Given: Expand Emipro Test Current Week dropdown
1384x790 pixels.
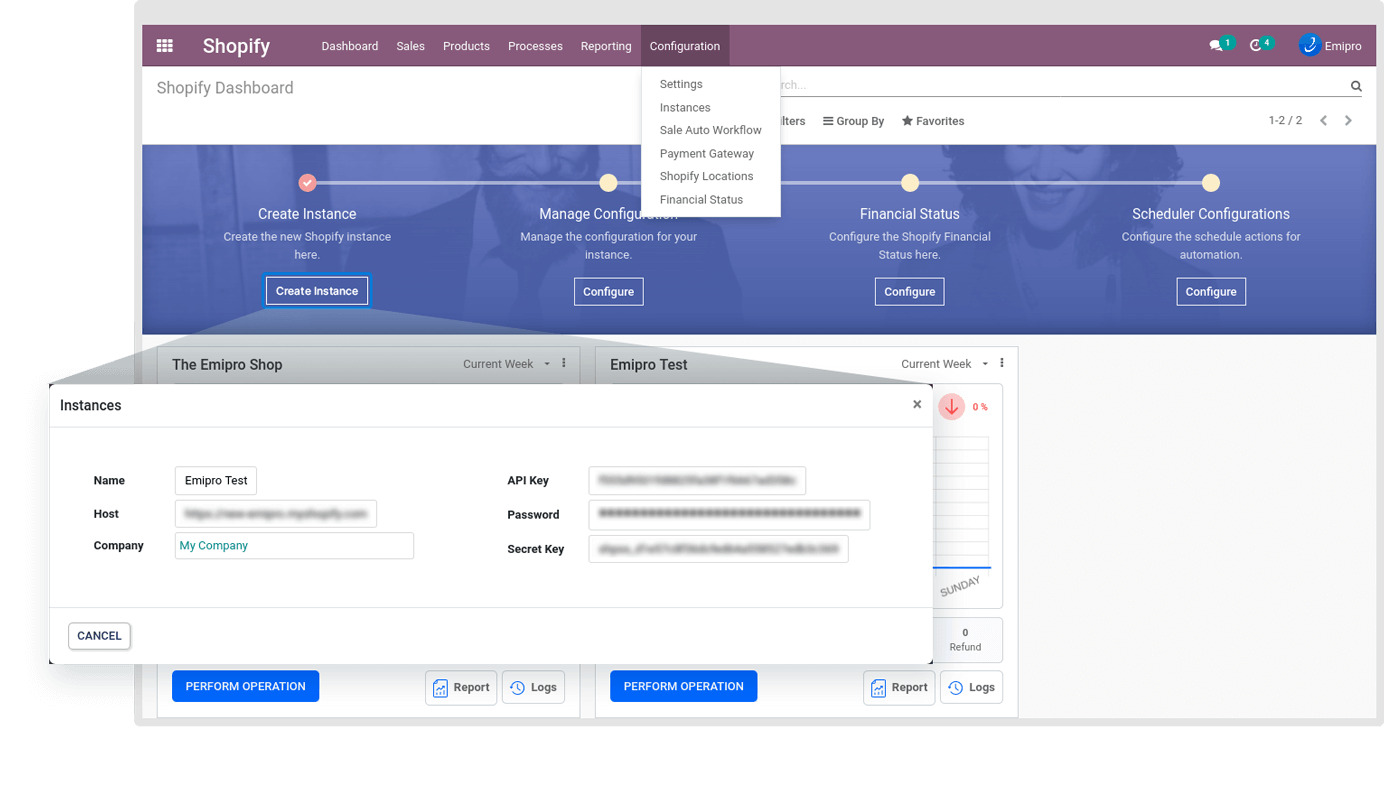Looking at the screenshot, I should [x=944, y=364].
